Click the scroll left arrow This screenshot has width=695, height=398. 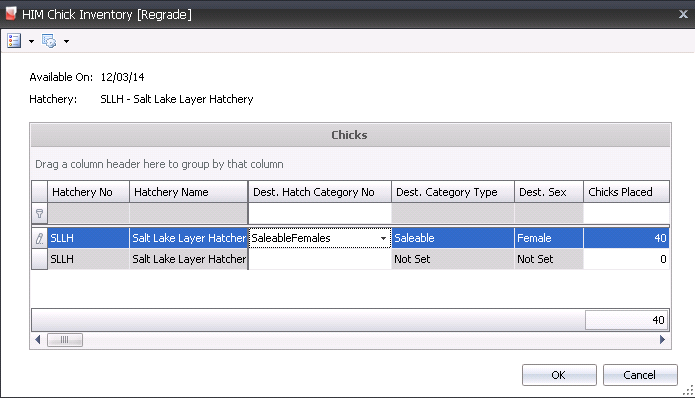pyautogui.click(x=38, y=340)
